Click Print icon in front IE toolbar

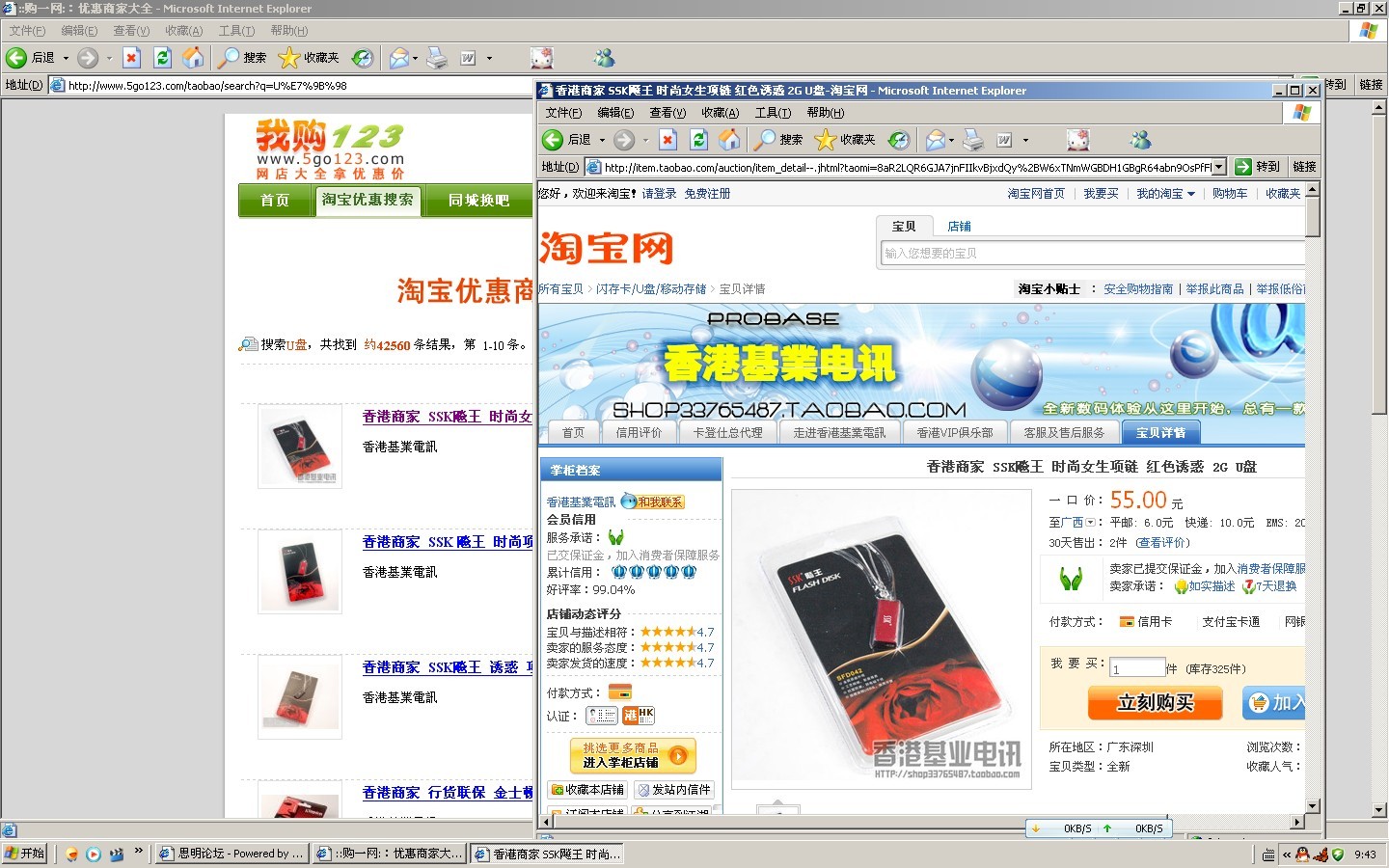[x=973, y=140]
